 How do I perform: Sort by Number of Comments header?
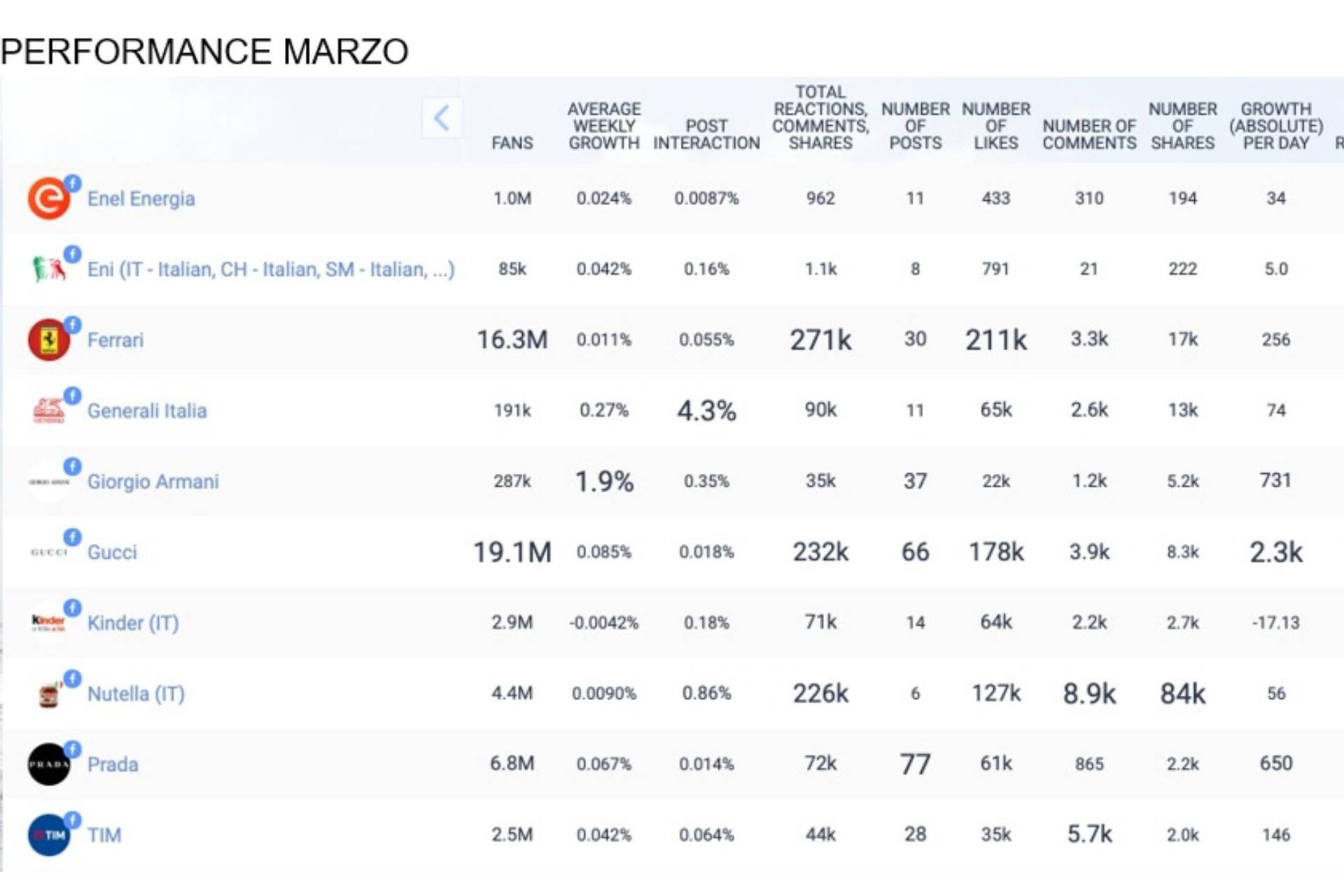pos(1089,134)
